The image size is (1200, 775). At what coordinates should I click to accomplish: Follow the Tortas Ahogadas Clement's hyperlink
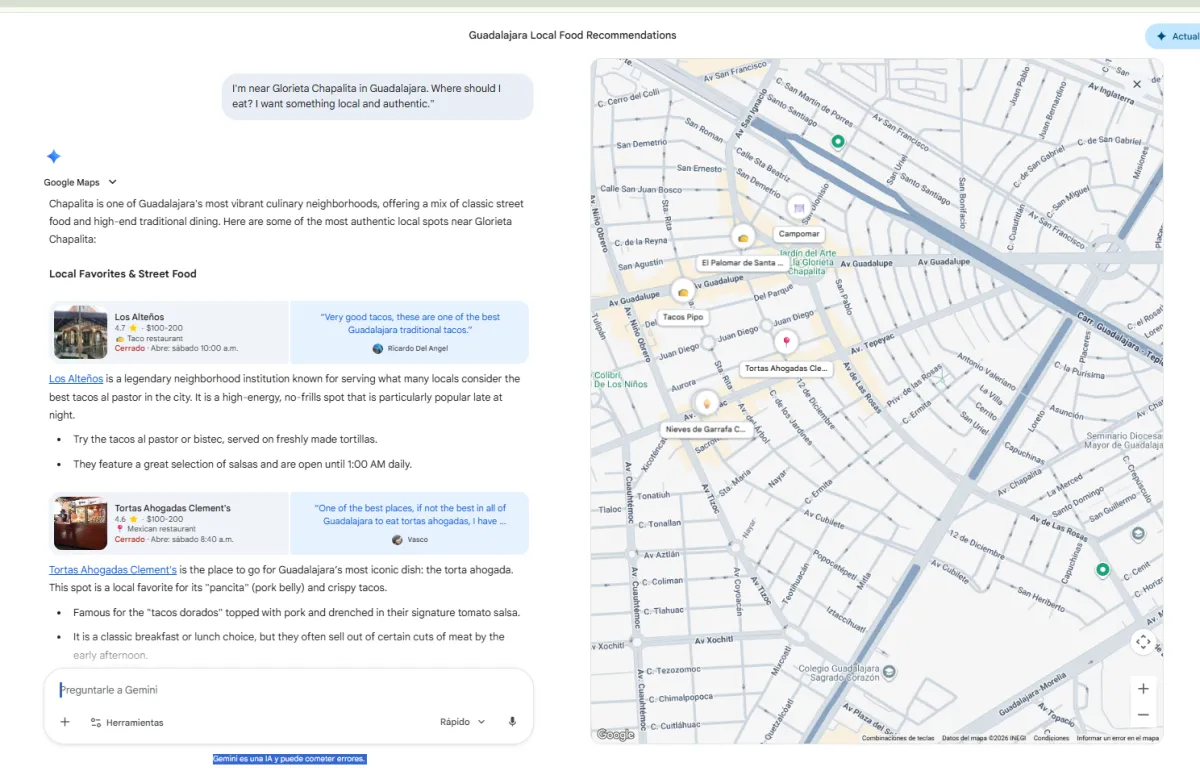pyautogui.click(x=113, y=570)
